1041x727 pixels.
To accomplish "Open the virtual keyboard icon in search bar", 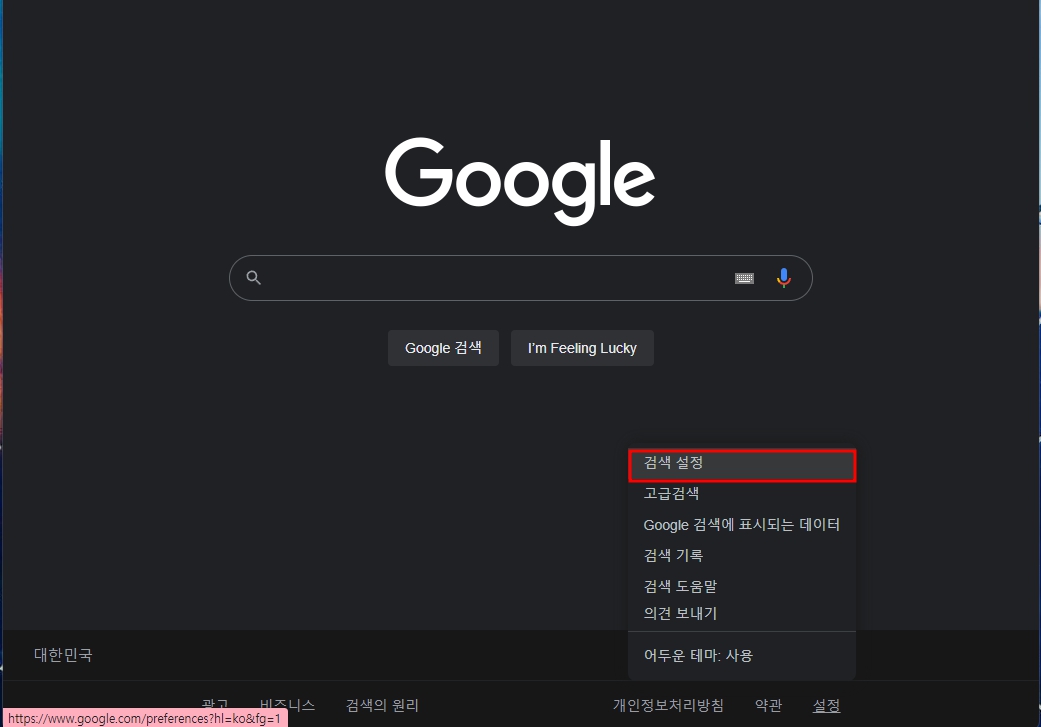I will point(744,277).
